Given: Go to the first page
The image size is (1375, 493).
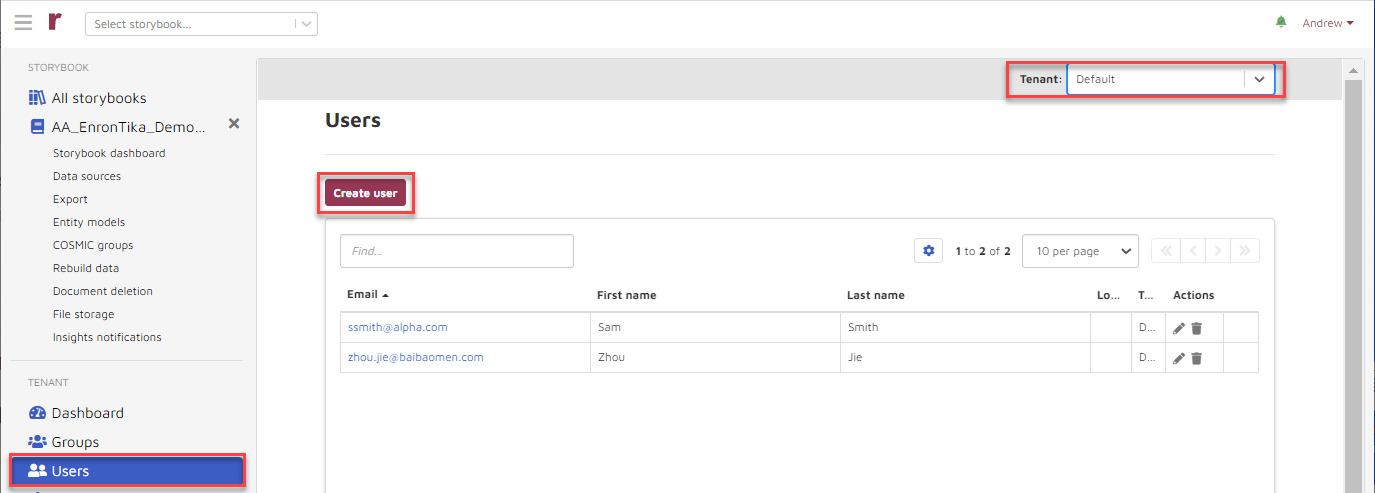Looking at the screenshot, I should [x=1166, y=251].
